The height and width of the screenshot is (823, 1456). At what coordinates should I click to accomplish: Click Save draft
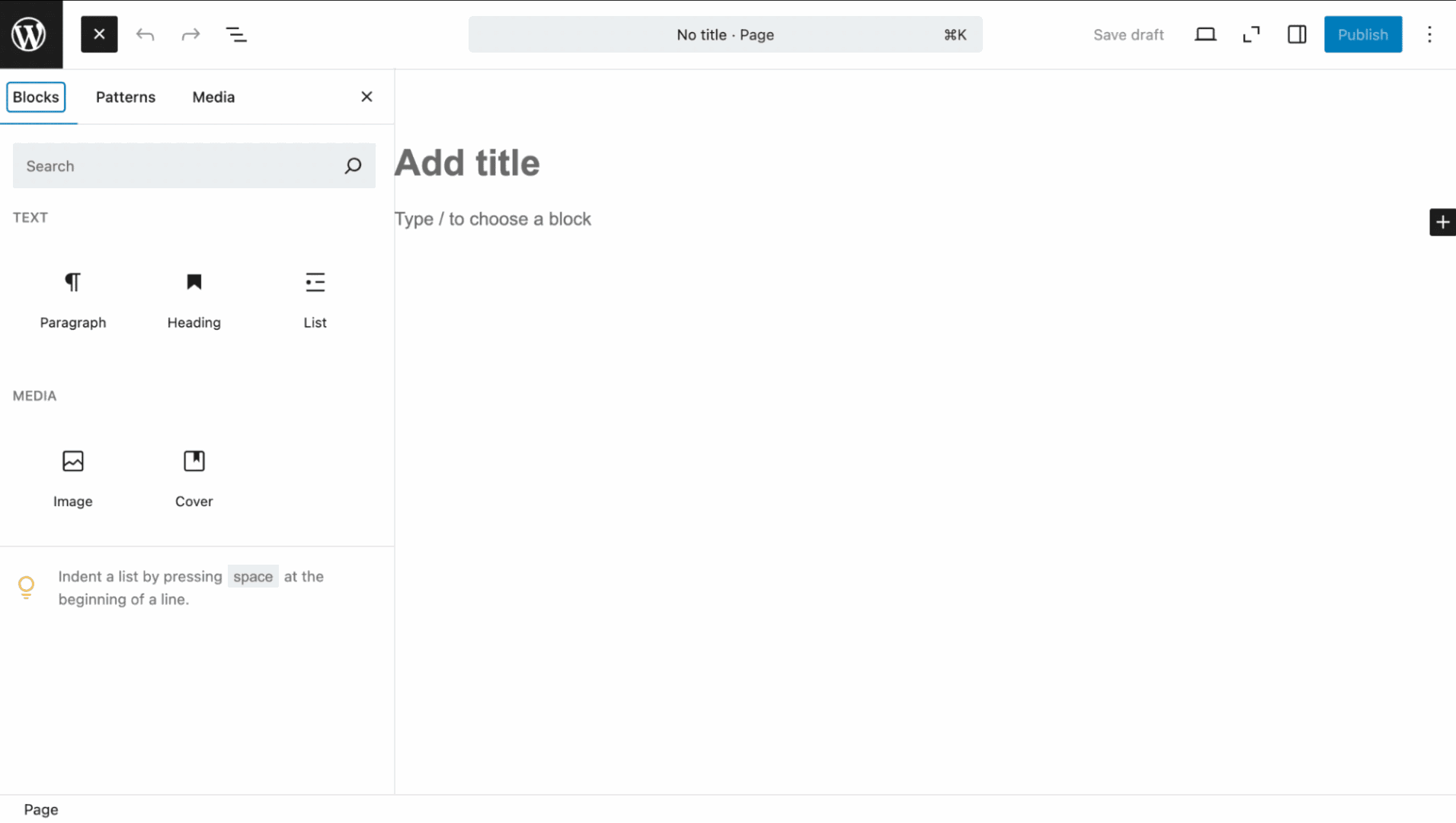[1128, 34]
